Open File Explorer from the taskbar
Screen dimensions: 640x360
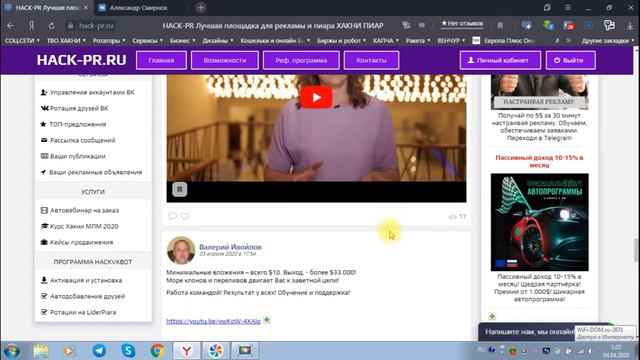[41, 351]
